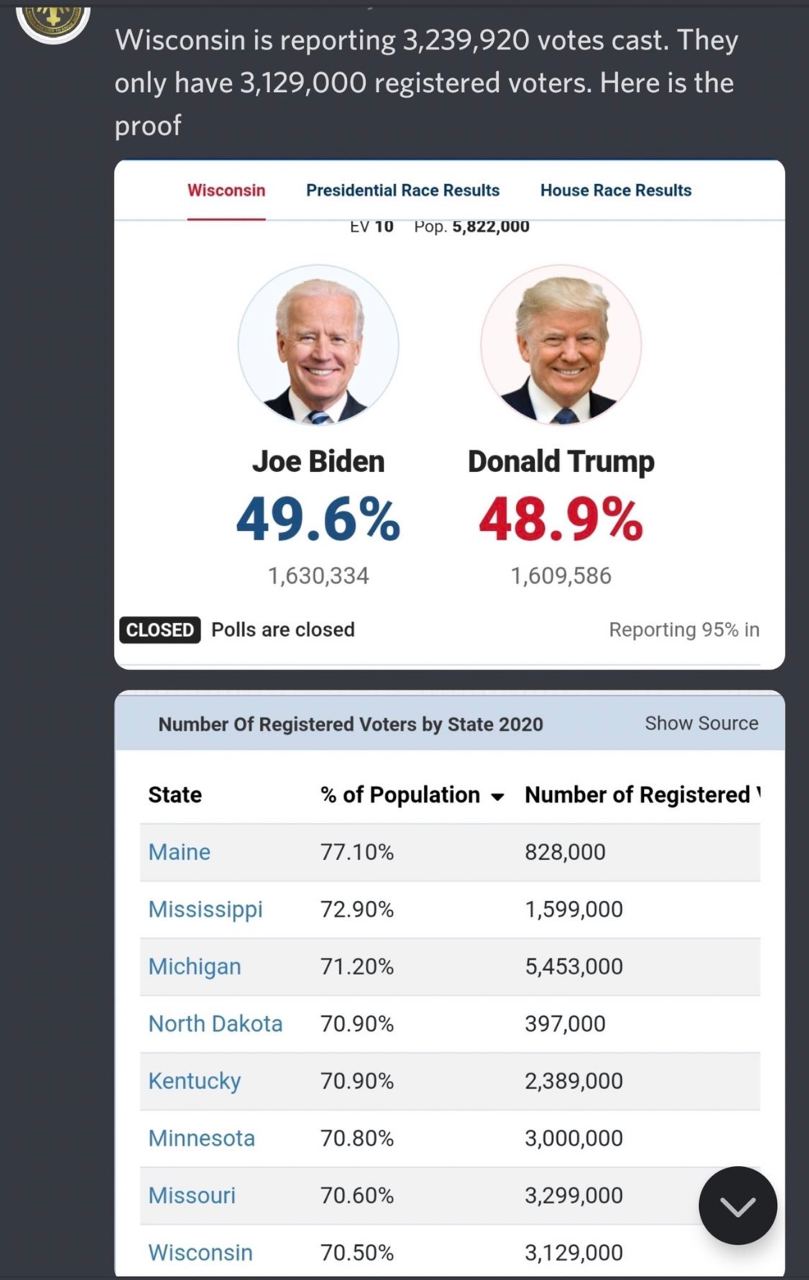The height and width of the screenshot is (1280, 809).
Task: Open the Wisconsin link in the table
Action: (x=200, y=1252)
